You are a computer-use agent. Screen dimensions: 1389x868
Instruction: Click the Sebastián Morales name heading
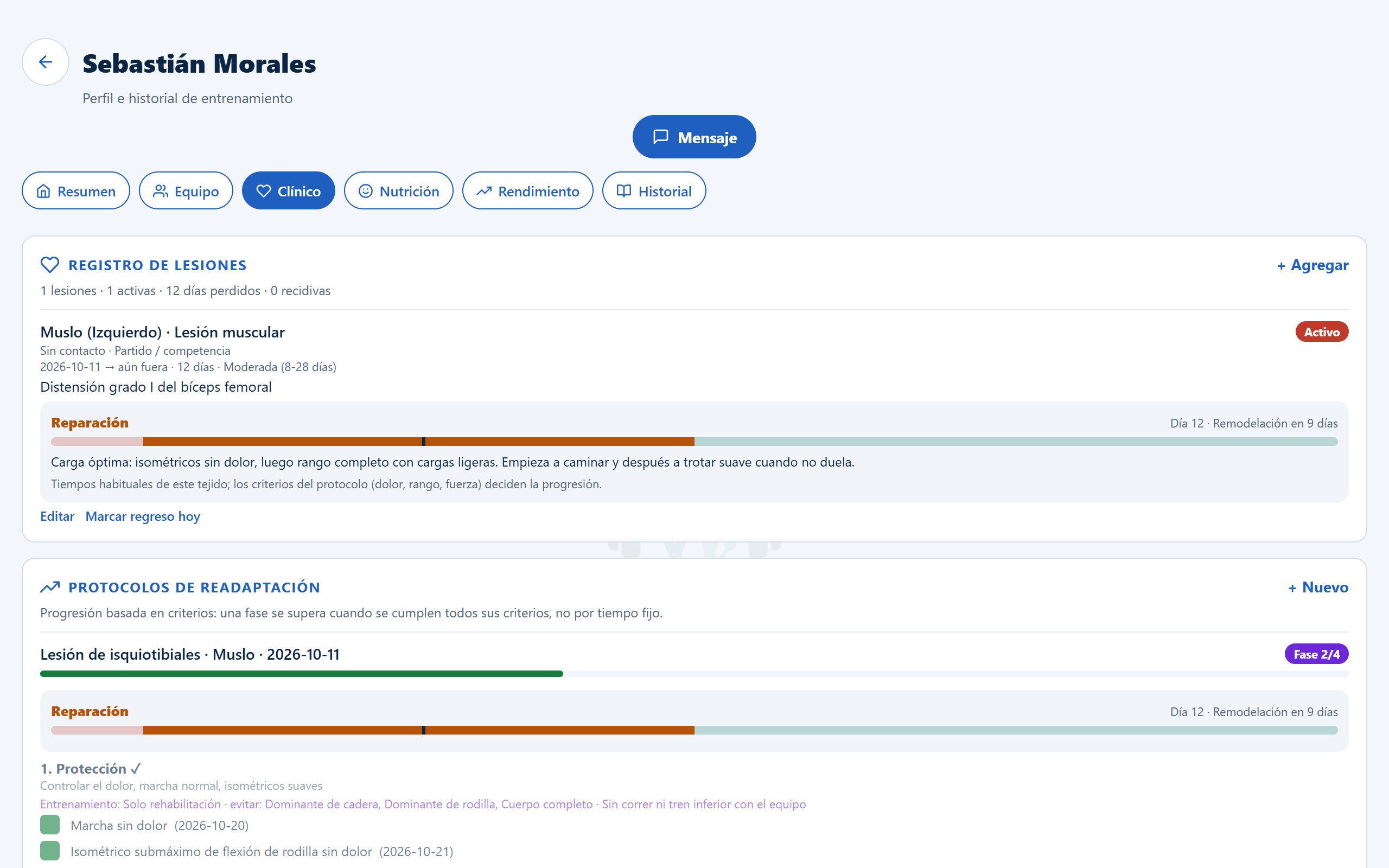coord(199,63)
